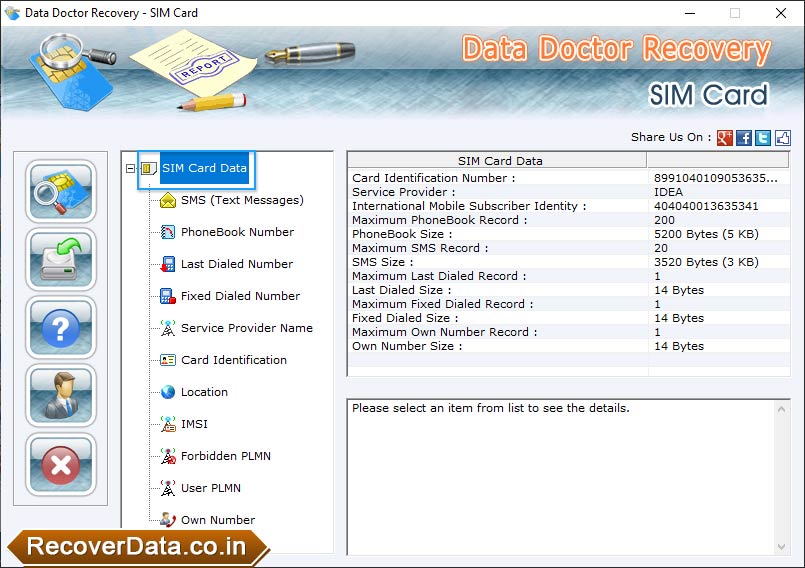Click the IMSI tower icon
This screenshot has width=805, height=568.
tap(168, 424)
